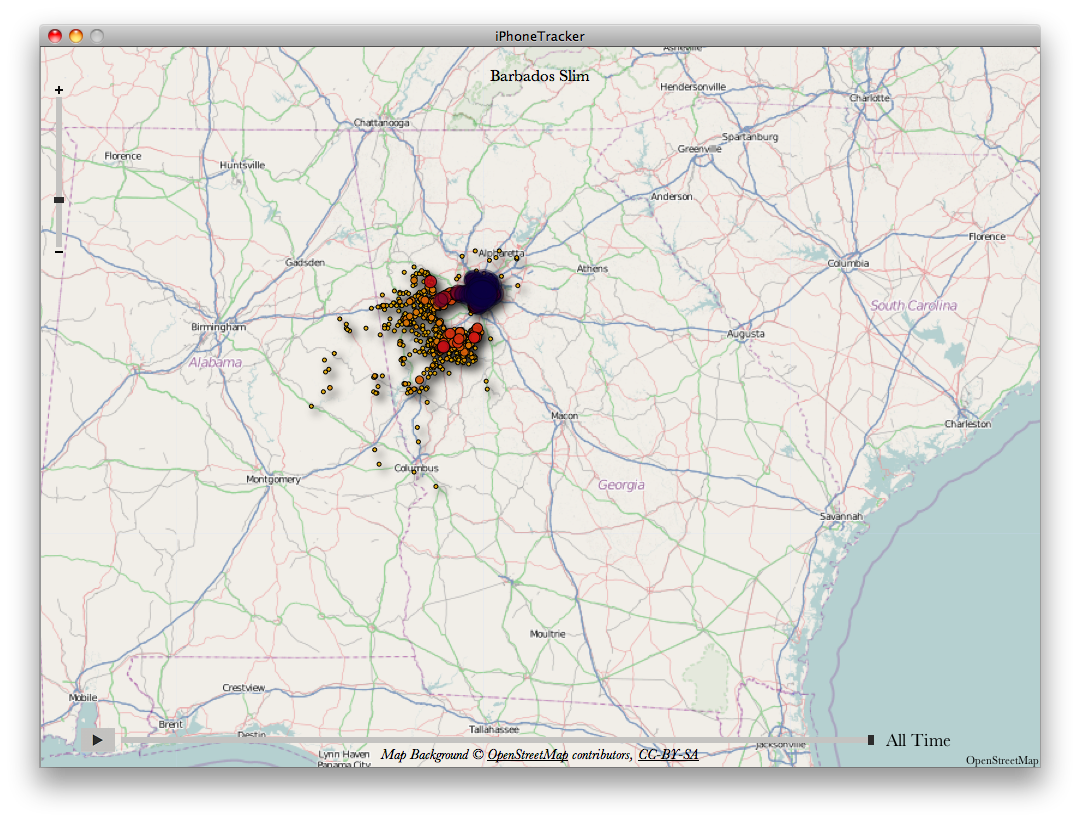Open the OpenStreetMap contributors link
This screenshot has width=1080, height=822.
pos(528,754)
